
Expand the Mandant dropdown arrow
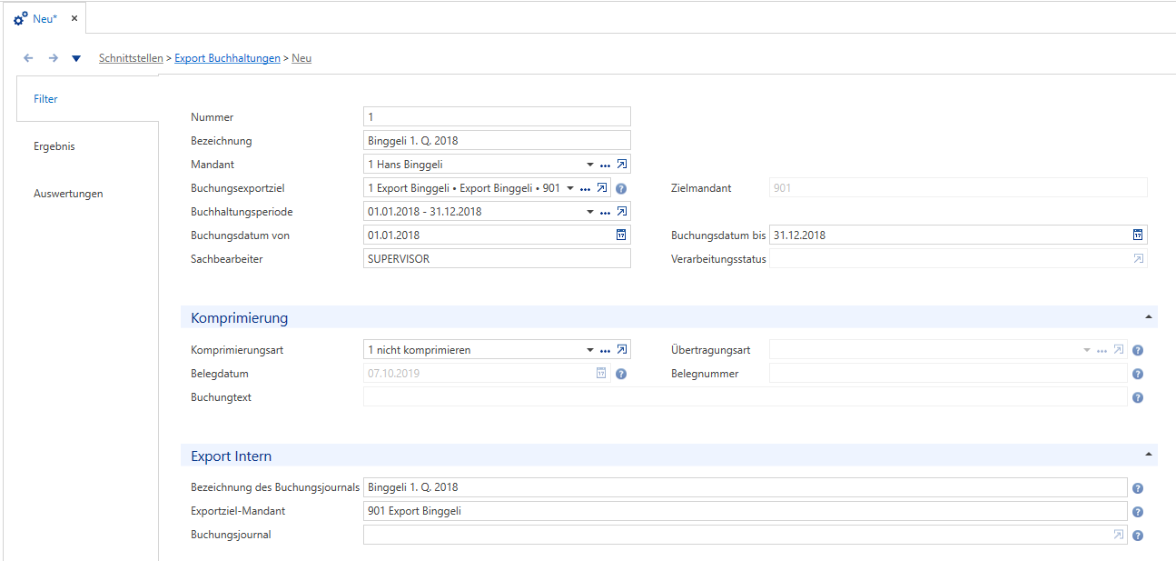click(x=589, y=164)
